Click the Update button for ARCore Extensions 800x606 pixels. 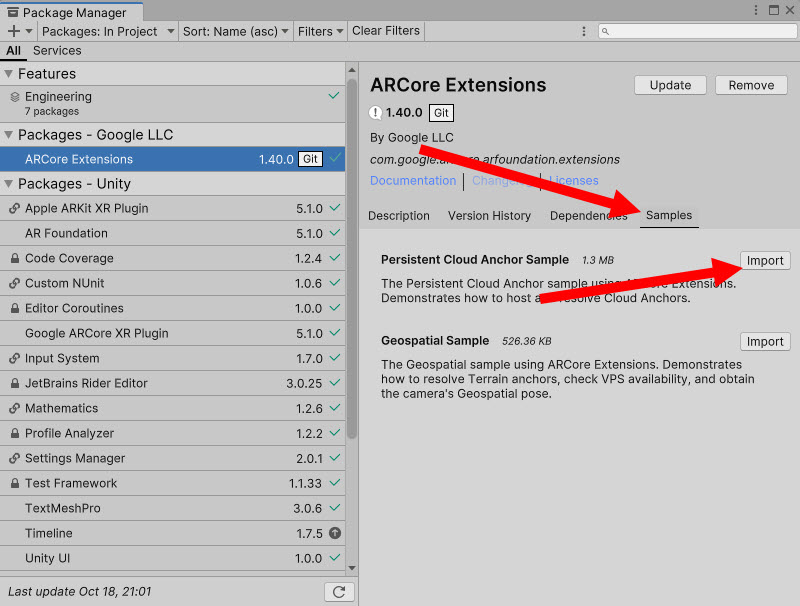pos(670,85)
